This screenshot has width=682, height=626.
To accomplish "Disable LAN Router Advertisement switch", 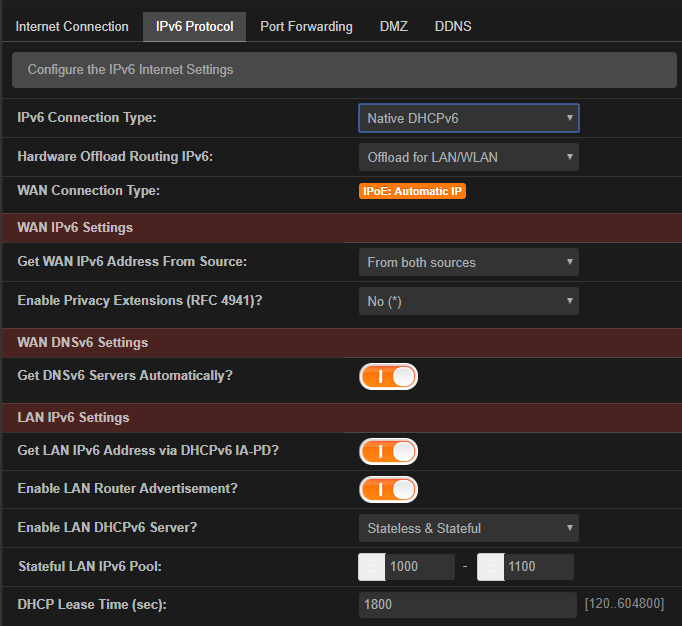I will pyautogui.click(x=388, y=489).
